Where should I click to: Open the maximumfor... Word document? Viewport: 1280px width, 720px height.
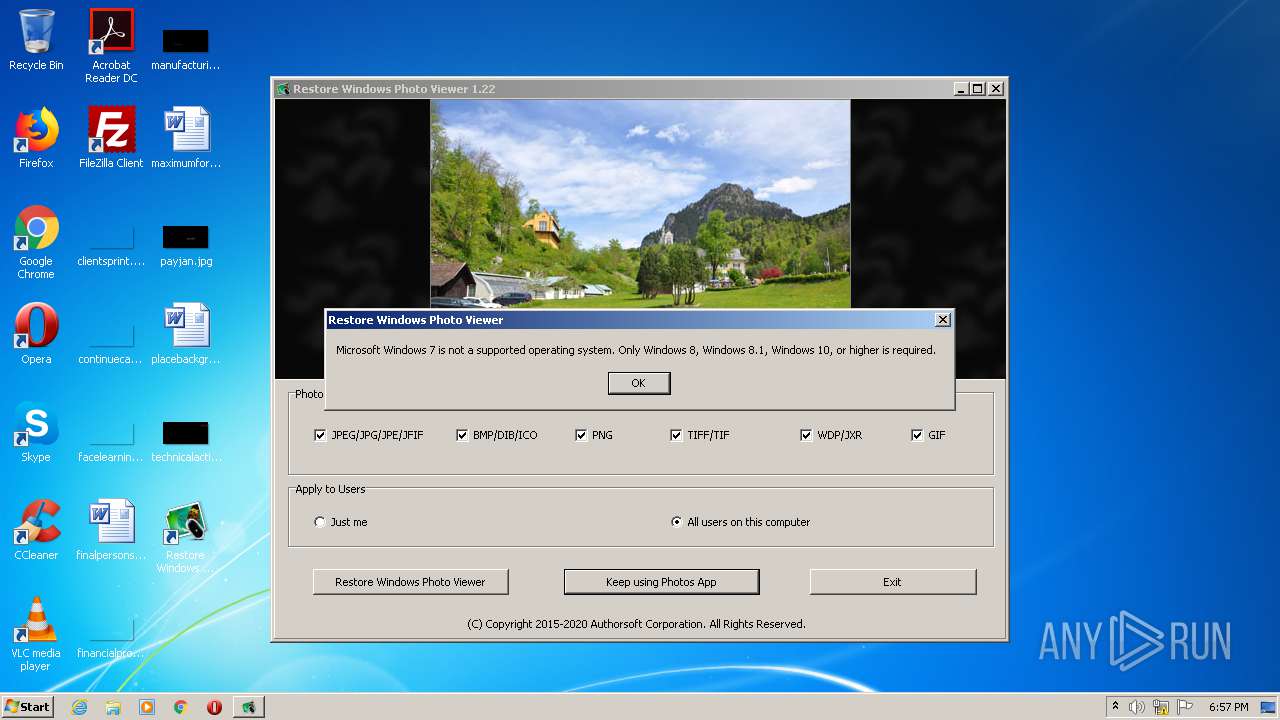click(x=185, y=138)
